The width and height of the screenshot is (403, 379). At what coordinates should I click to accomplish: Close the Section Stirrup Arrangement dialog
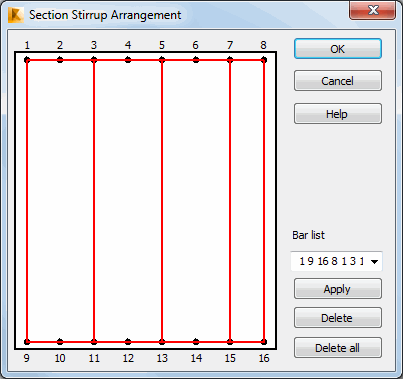373,10
